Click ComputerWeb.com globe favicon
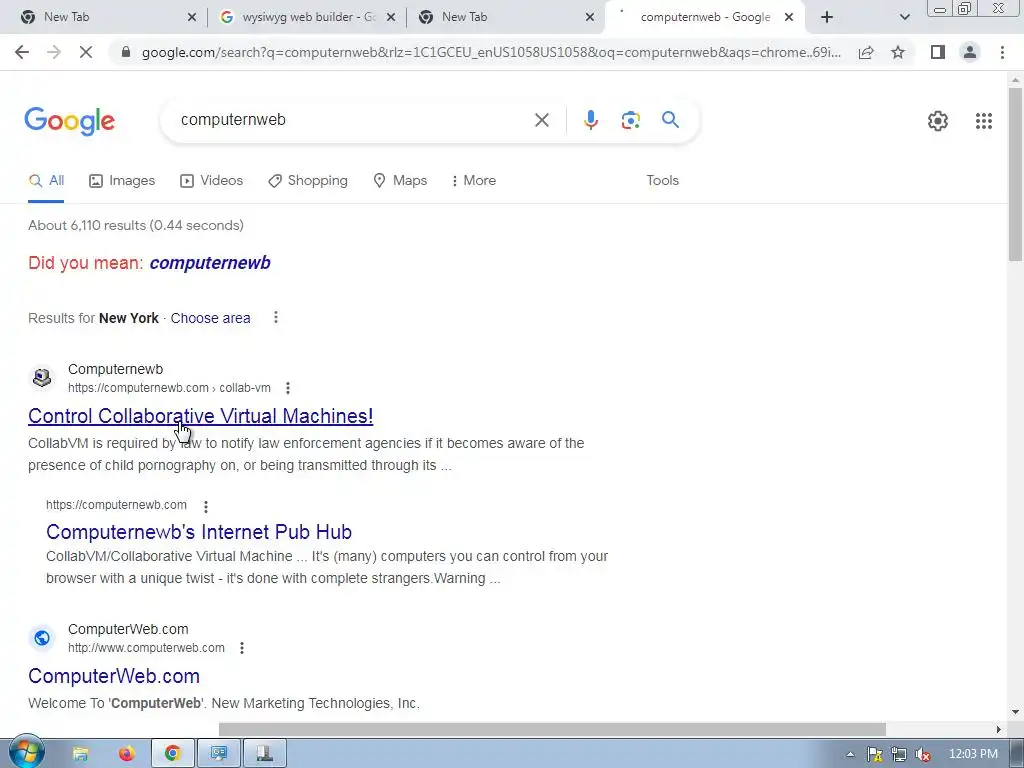The width and height of the screenshot is (1024, 768). pos(42,638)
